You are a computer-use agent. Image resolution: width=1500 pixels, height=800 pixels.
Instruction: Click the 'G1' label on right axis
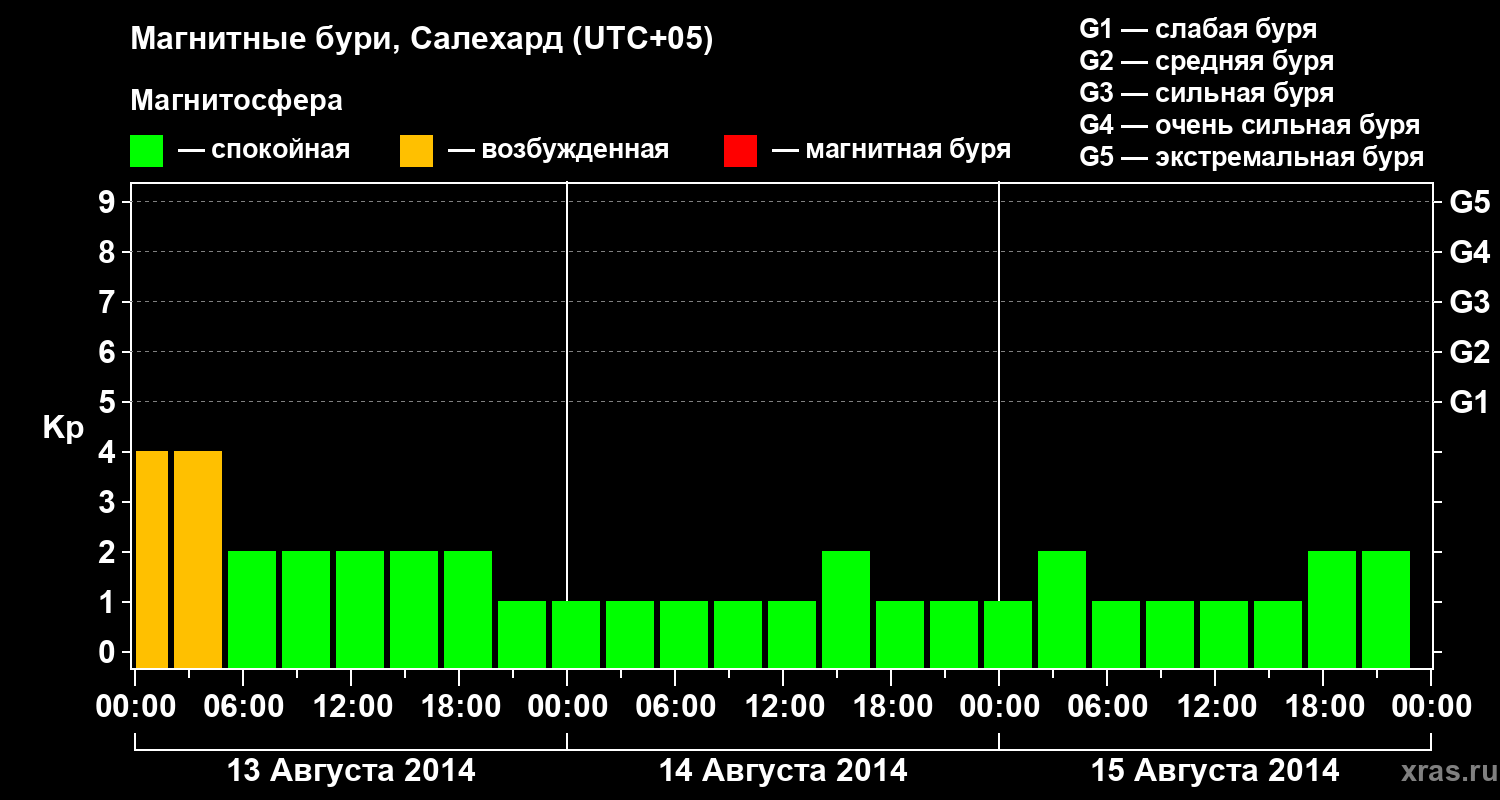1469,402
